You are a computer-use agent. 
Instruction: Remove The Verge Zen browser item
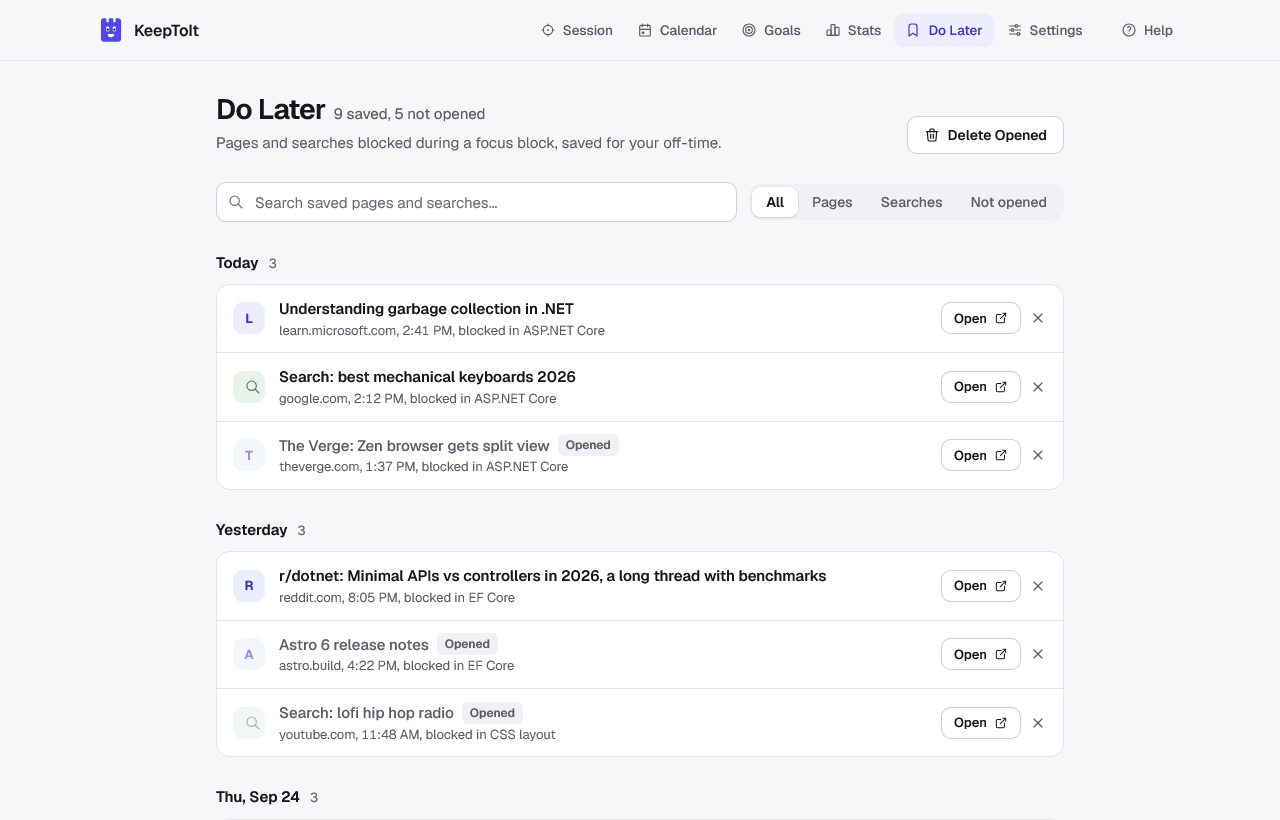(1038, 455)
